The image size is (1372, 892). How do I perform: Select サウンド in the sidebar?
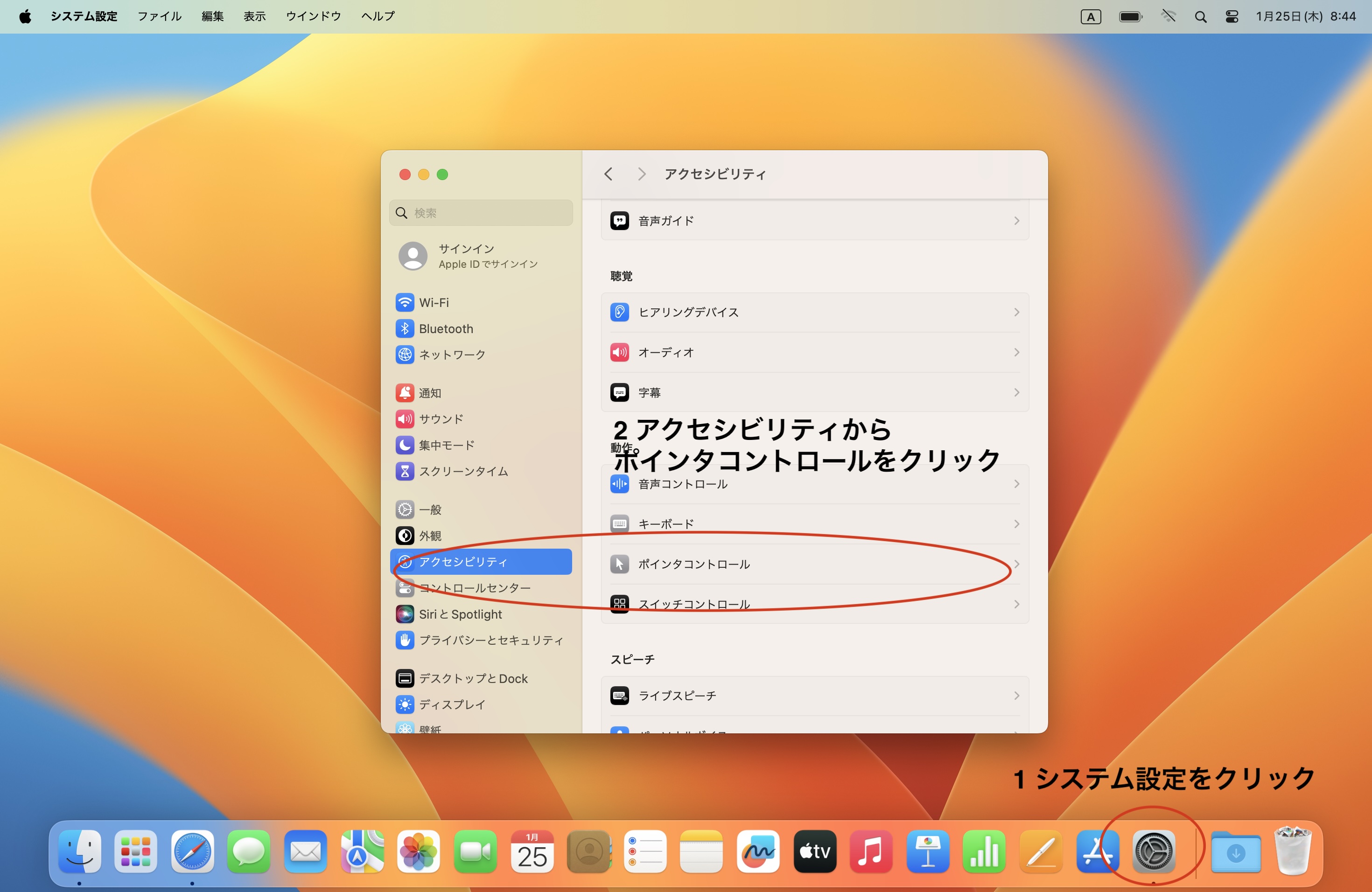click(481, 419)
